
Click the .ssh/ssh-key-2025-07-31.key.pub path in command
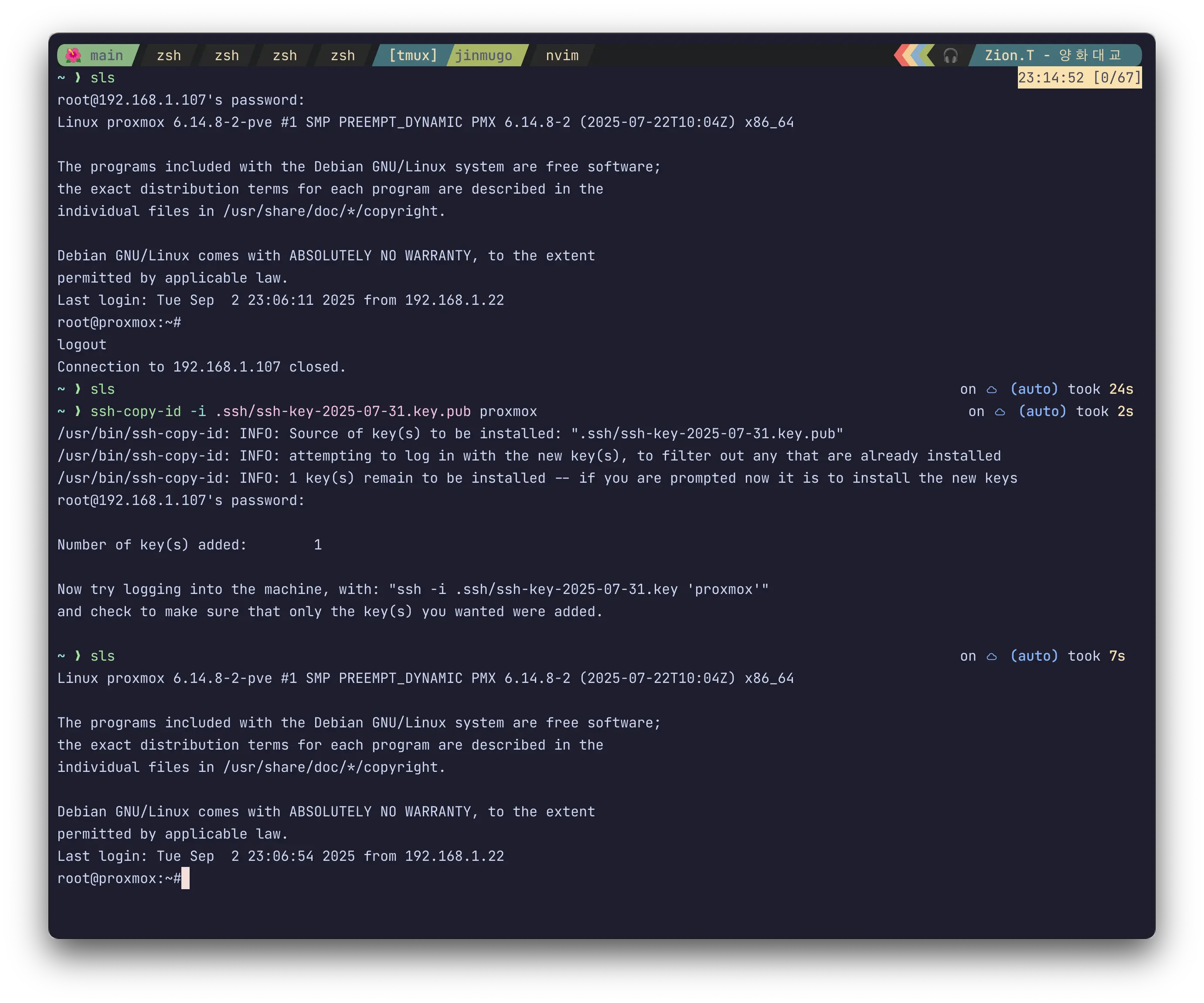coord(343,412)
